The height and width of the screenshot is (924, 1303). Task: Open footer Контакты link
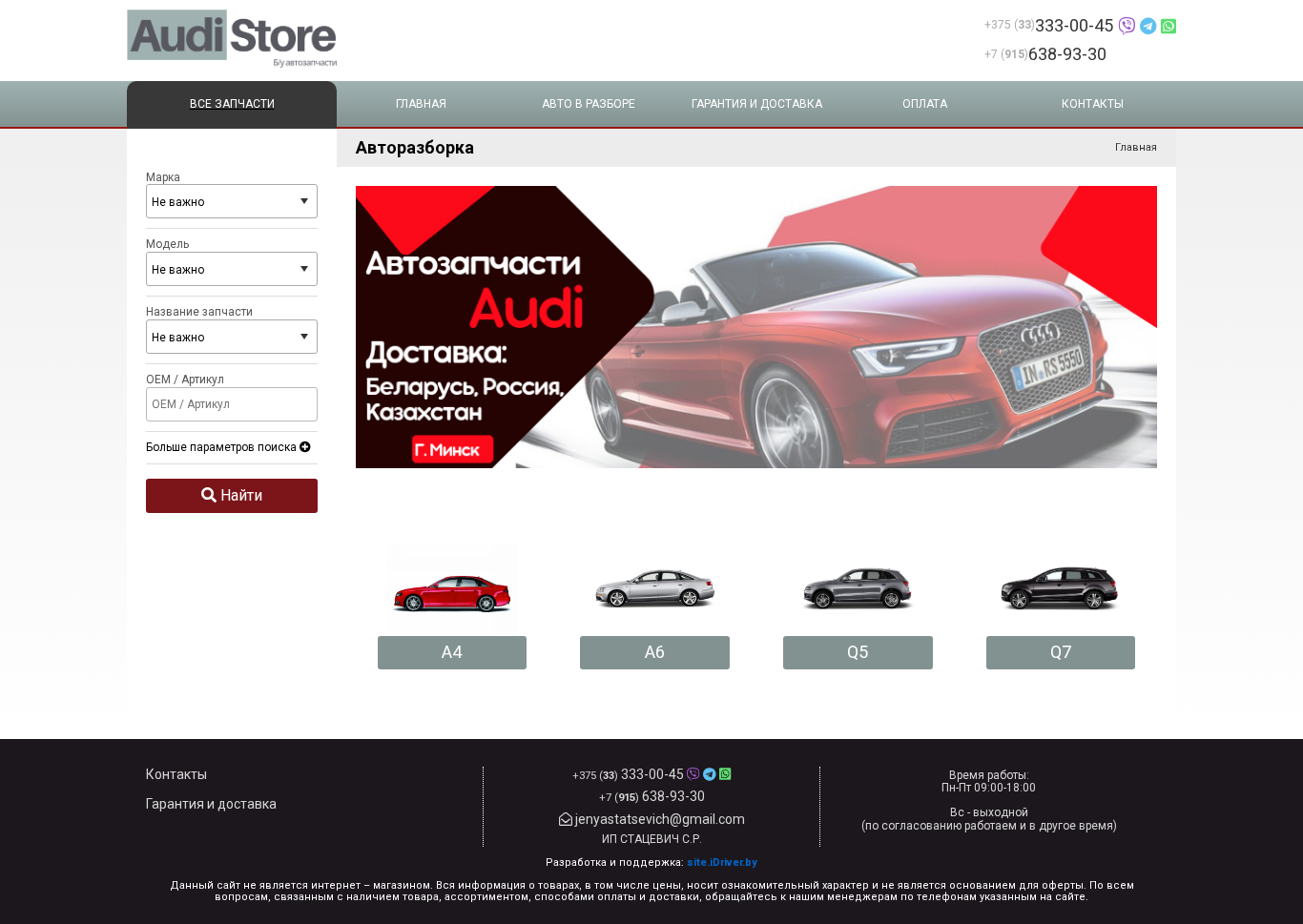[x=176, y=774]
